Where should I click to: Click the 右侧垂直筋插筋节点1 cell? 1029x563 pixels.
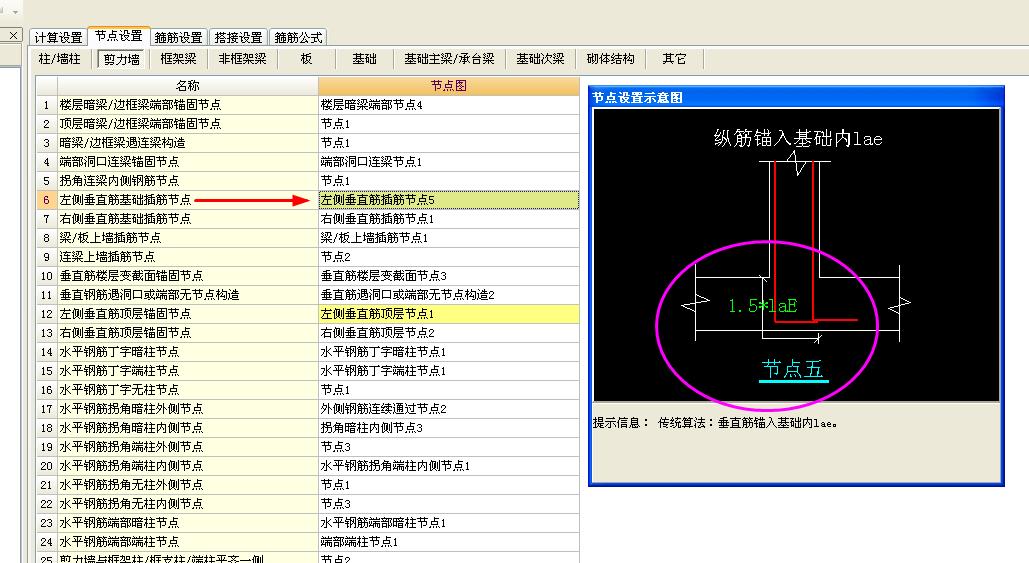pyautogui.click(x=449, y=219)
